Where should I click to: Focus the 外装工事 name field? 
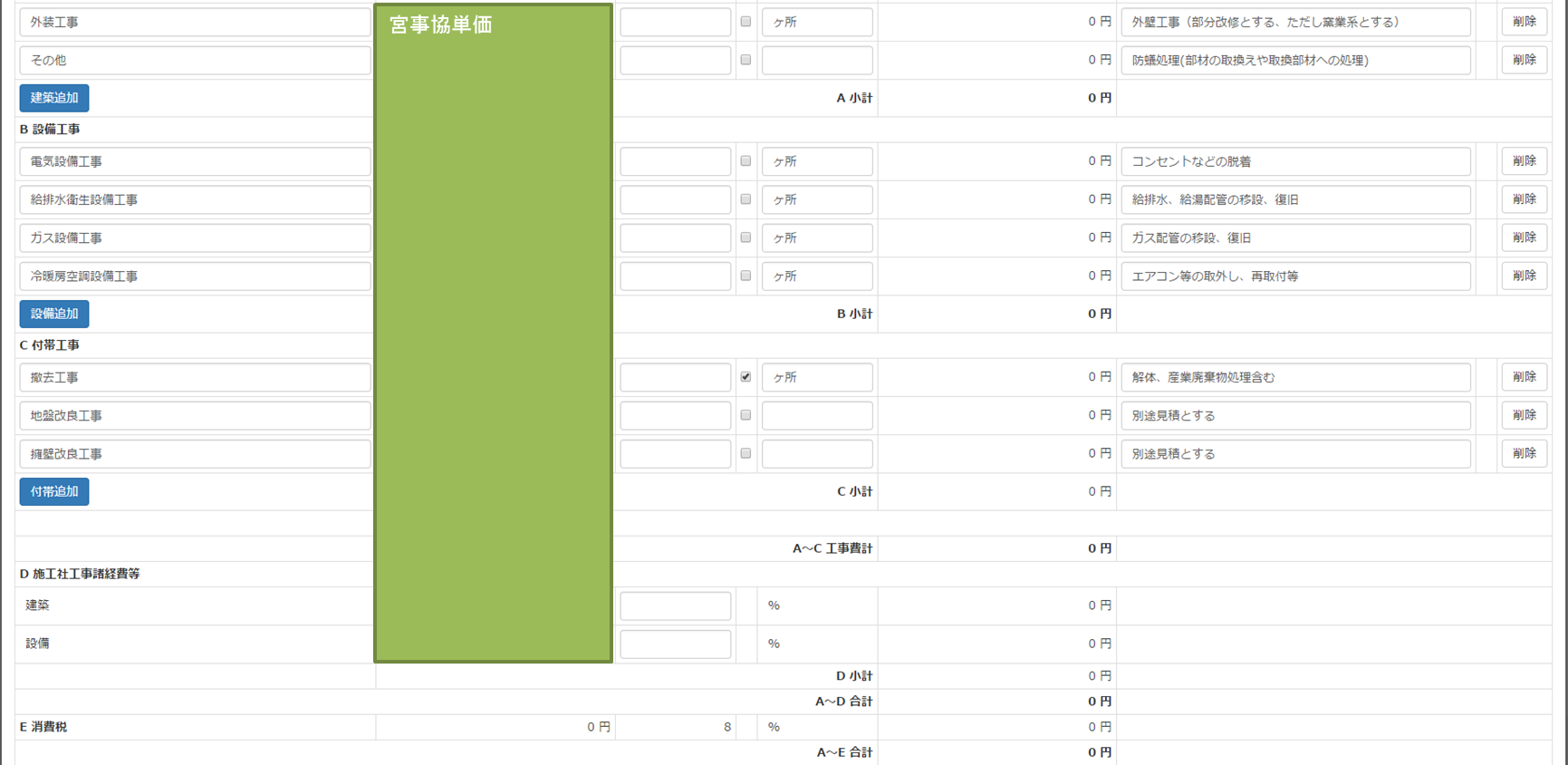coord(195,22)
